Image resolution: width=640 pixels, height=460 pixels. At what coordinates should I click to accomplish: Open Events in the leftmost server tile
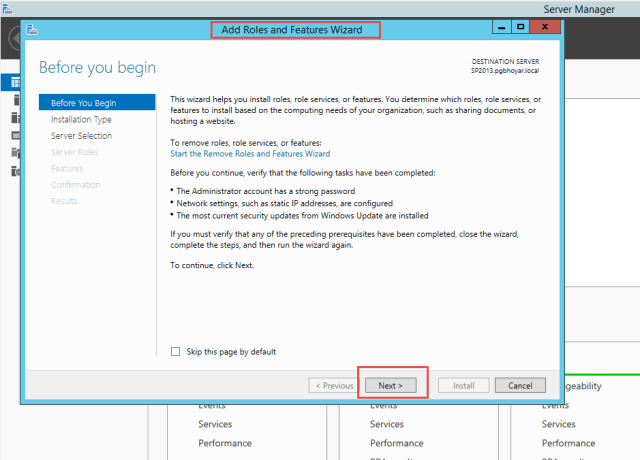coord(211,406)
